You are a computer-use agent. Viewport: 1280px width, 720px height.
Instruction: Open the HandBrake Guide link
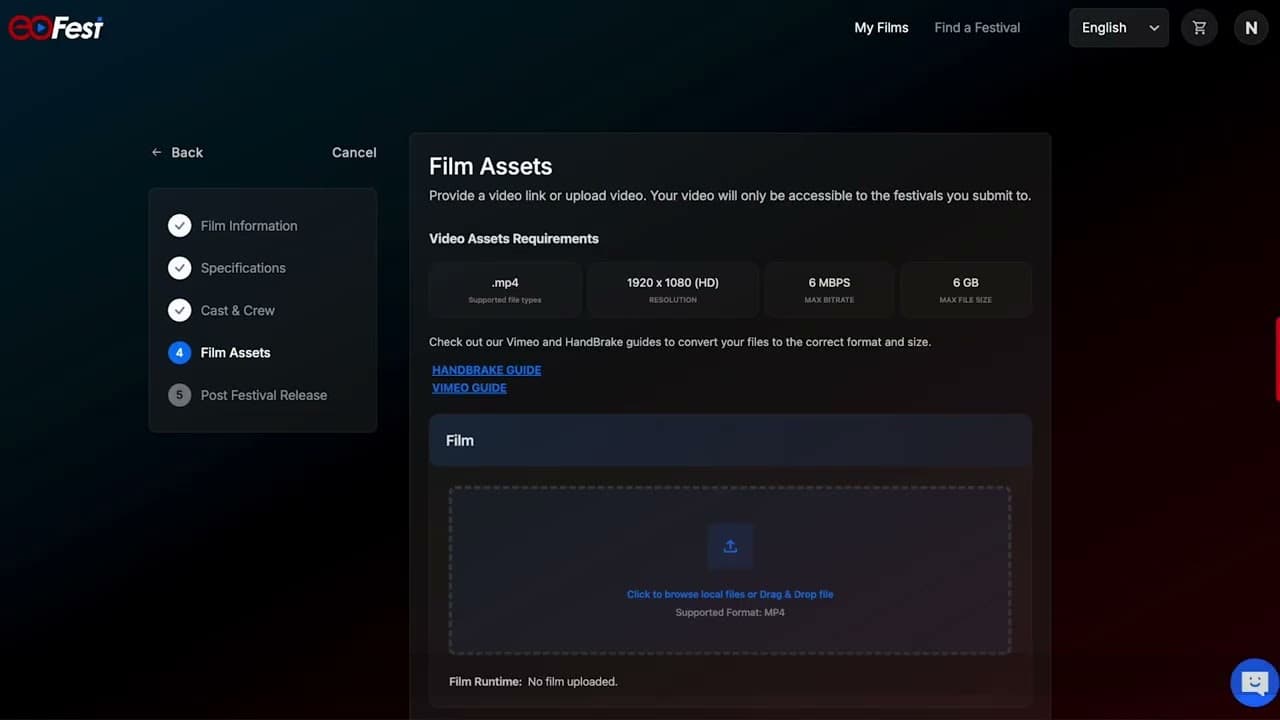[x=486, y=370]
